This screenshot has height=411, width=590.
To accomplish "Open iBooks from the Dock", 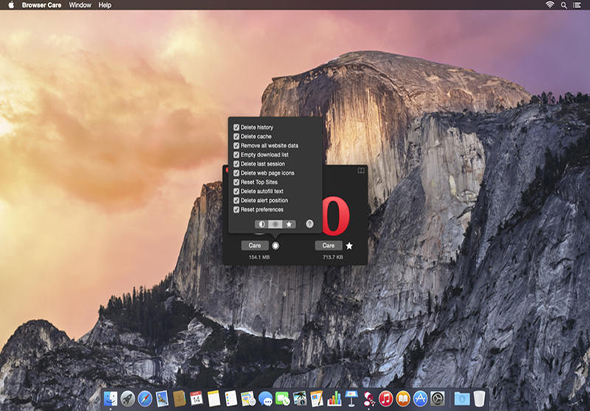I will pyautogui.click(x=403, y=399).
